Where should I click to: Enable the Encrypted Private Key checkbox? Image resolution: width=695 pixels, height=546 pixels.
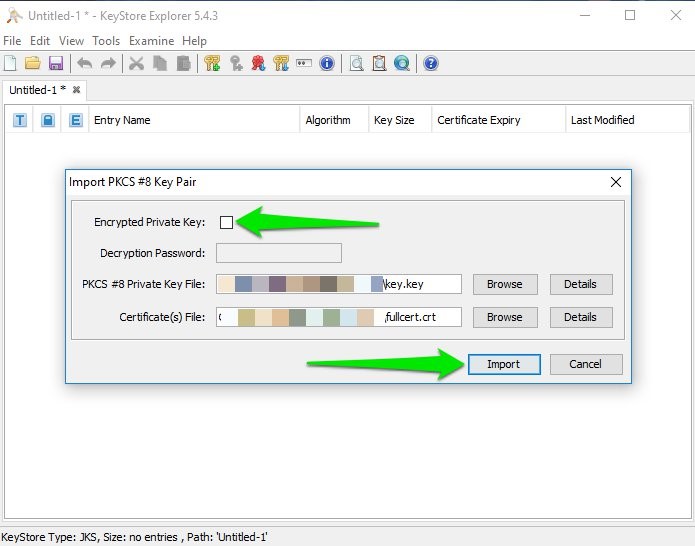pos(226,222)
